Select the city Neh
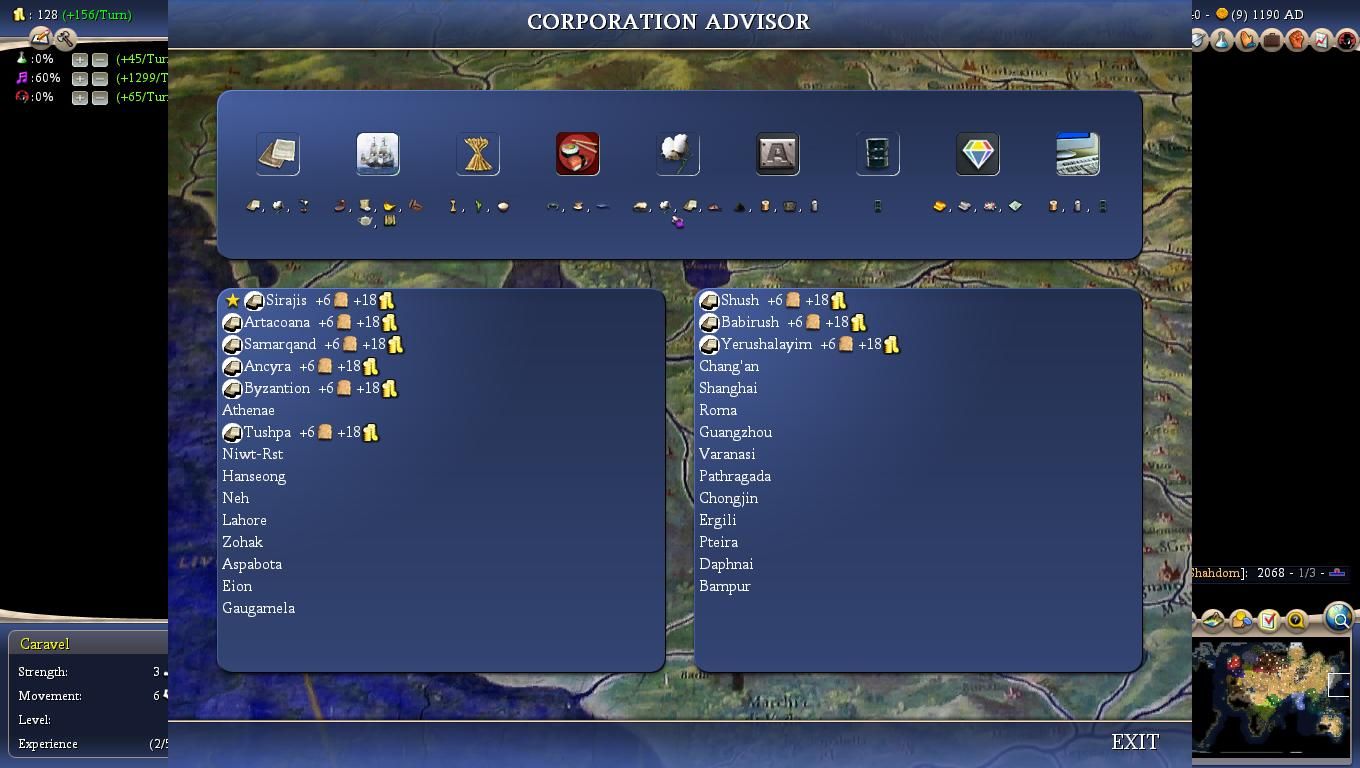This screenshot has height=768, width=1360. click(x=236, y=498)
